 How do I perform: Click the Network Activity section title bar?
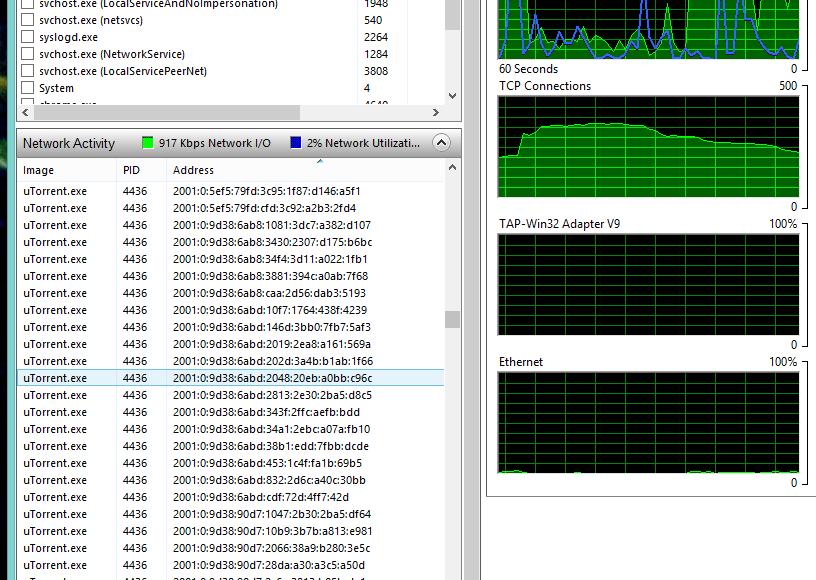[x=69, y=143]
